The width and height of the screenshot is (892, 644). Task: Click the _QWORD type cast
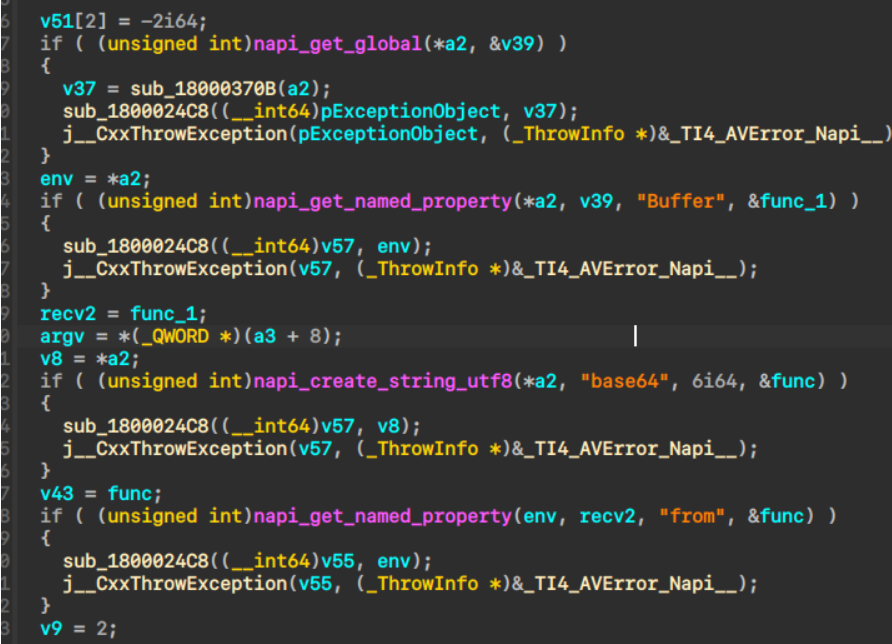point(175,336)
